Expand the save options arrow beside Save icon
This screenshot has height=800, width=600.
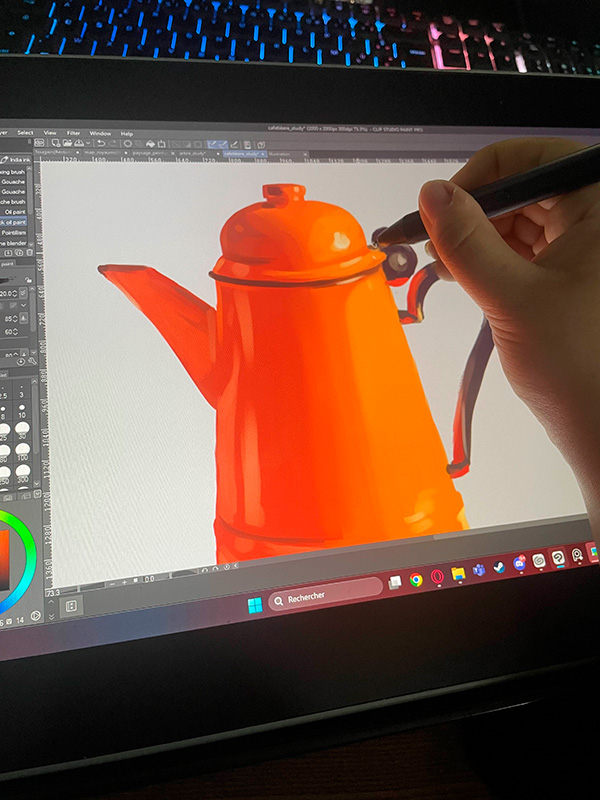pyautogui.click(x=88, y=143)
